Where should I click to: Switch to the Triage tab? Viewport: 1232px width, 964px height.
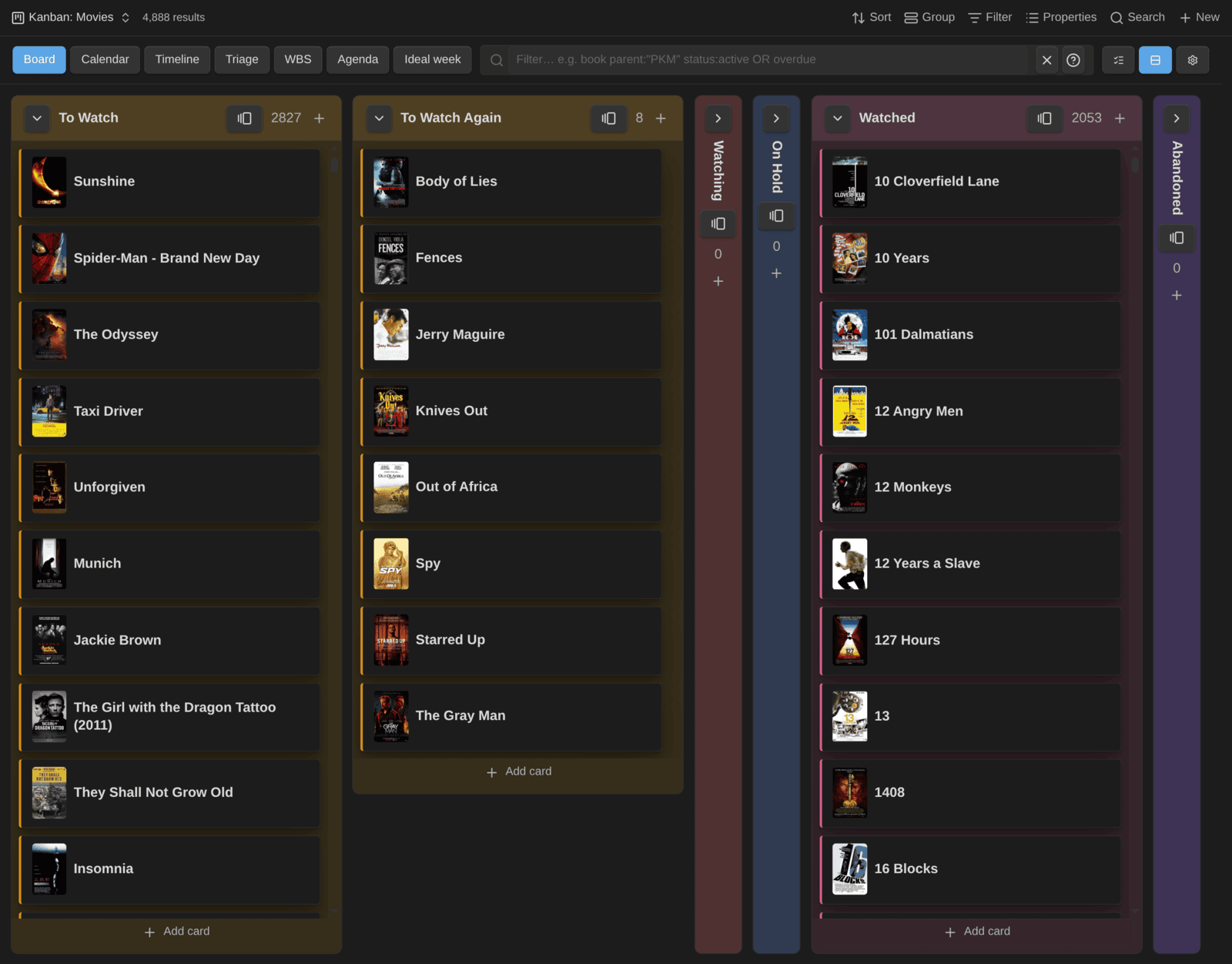point(242,59)
